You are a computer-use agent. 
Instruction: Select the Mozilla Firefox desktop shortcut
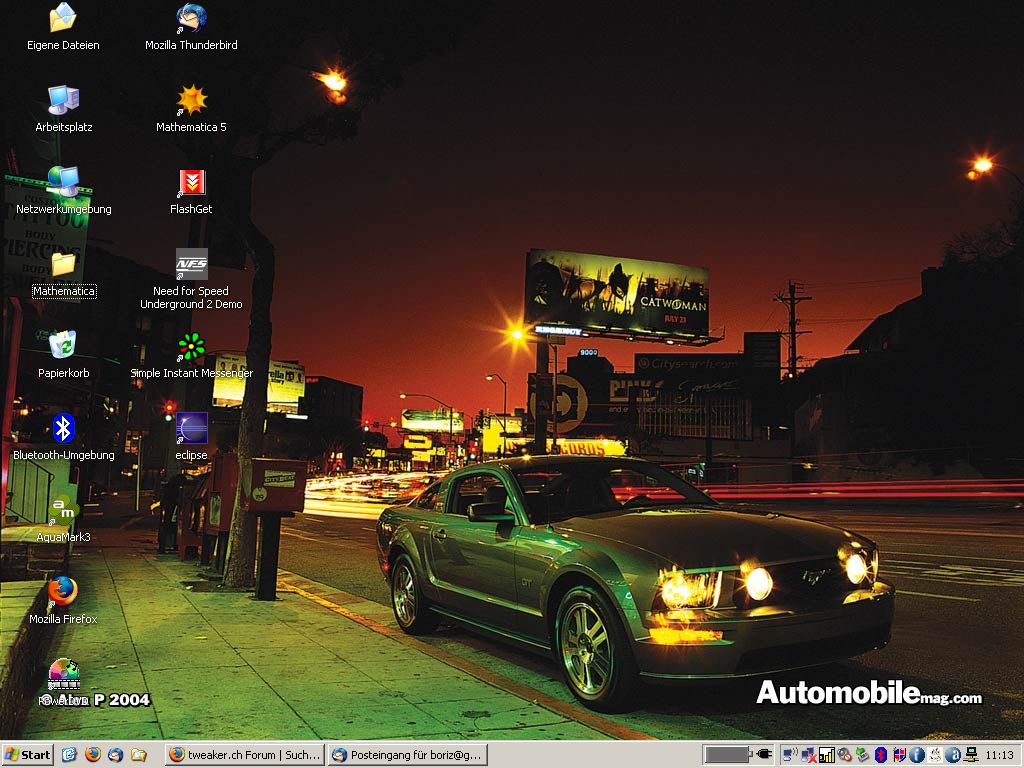click(x=63, y=601)
